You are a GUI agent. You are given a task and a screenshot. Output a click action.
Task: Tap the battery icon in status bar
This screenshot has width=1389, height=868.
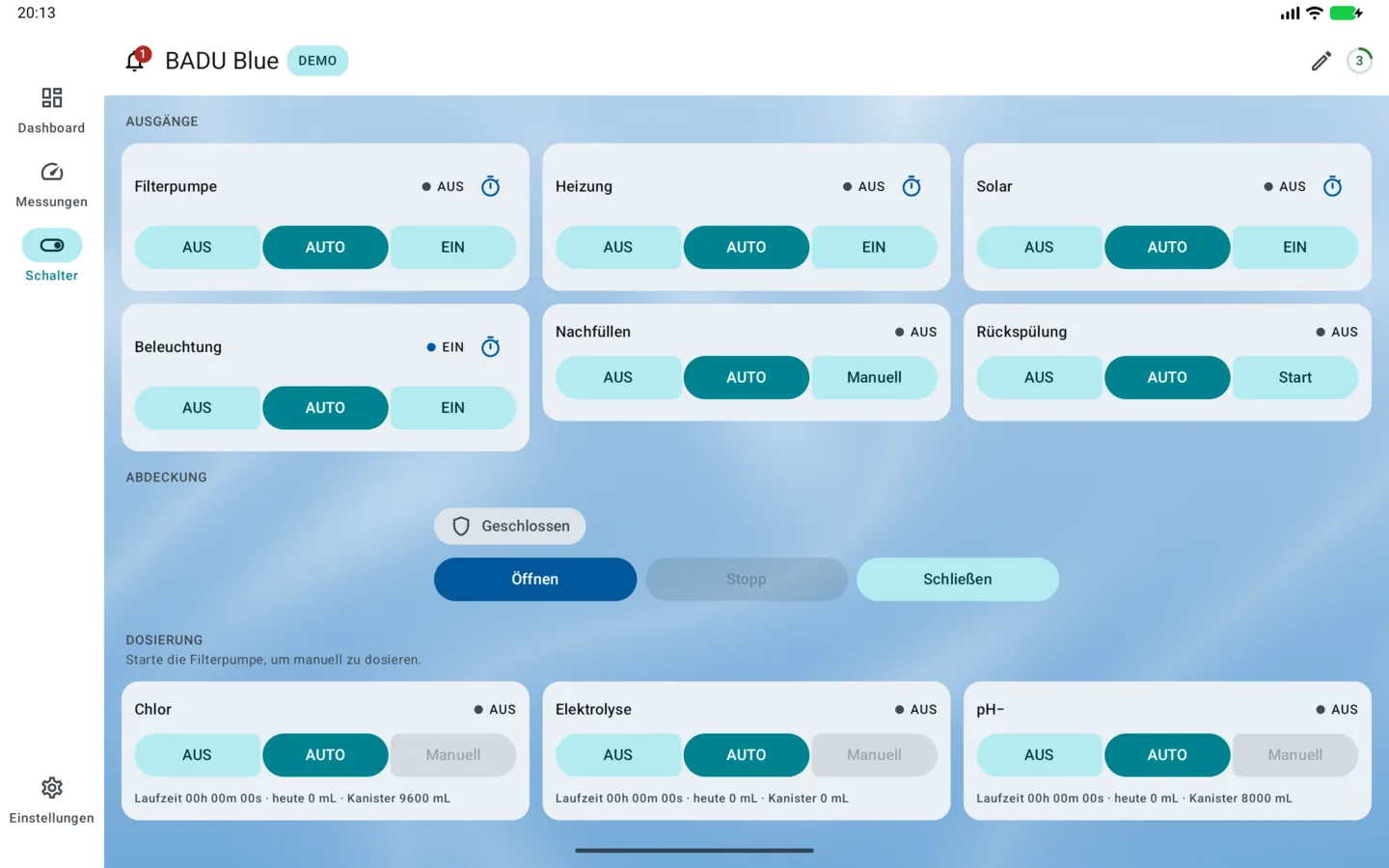(x=1346, y=14)
